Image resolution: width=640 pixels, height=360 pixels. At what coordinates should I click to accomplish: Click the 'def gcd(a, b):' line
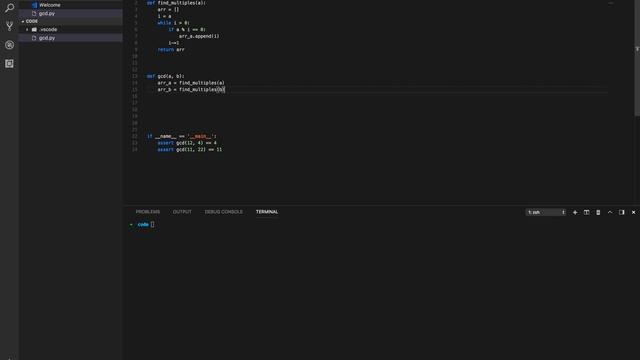165,76
